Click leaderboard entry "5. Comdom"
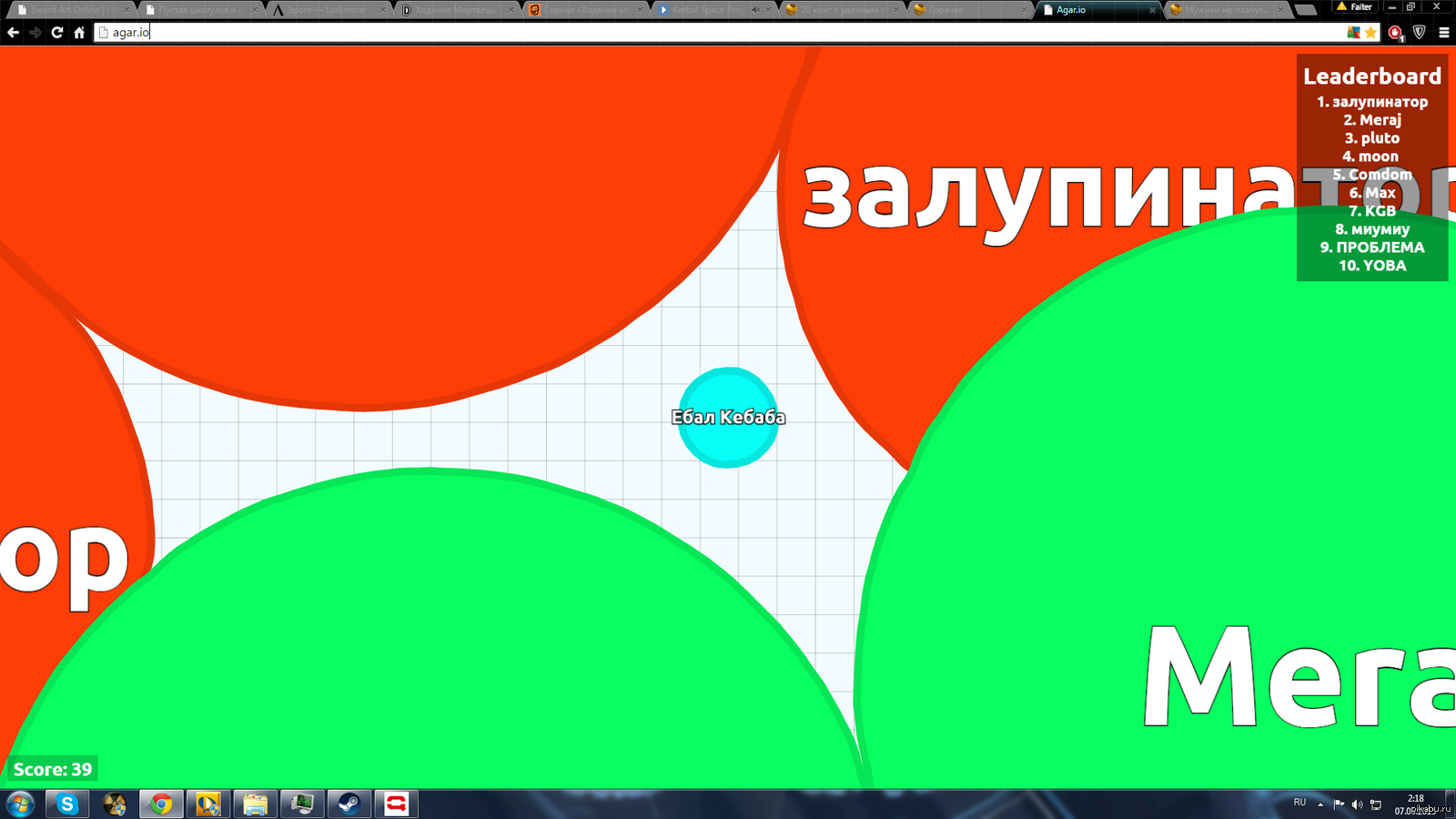 [1372, 175]
